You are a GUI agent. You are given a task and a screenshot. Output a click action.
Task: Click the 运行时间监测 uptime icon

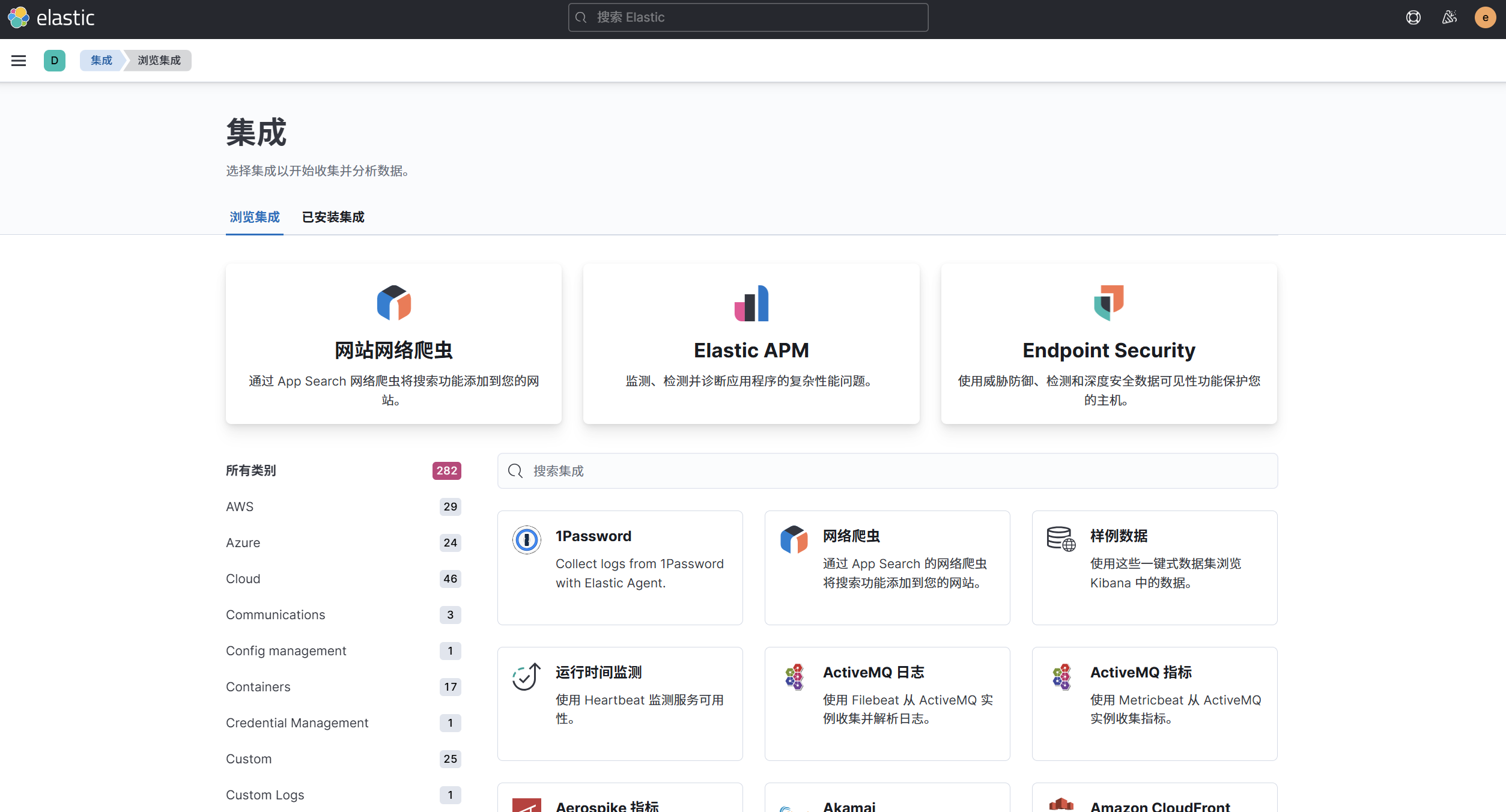click(526, 677)
